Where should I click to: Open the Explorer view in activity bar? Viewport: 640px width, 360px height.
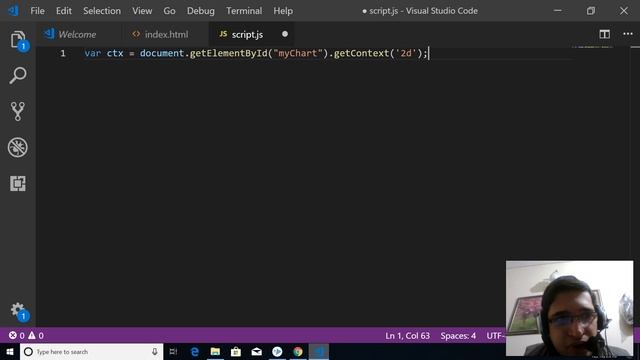(x=18, y=40)
